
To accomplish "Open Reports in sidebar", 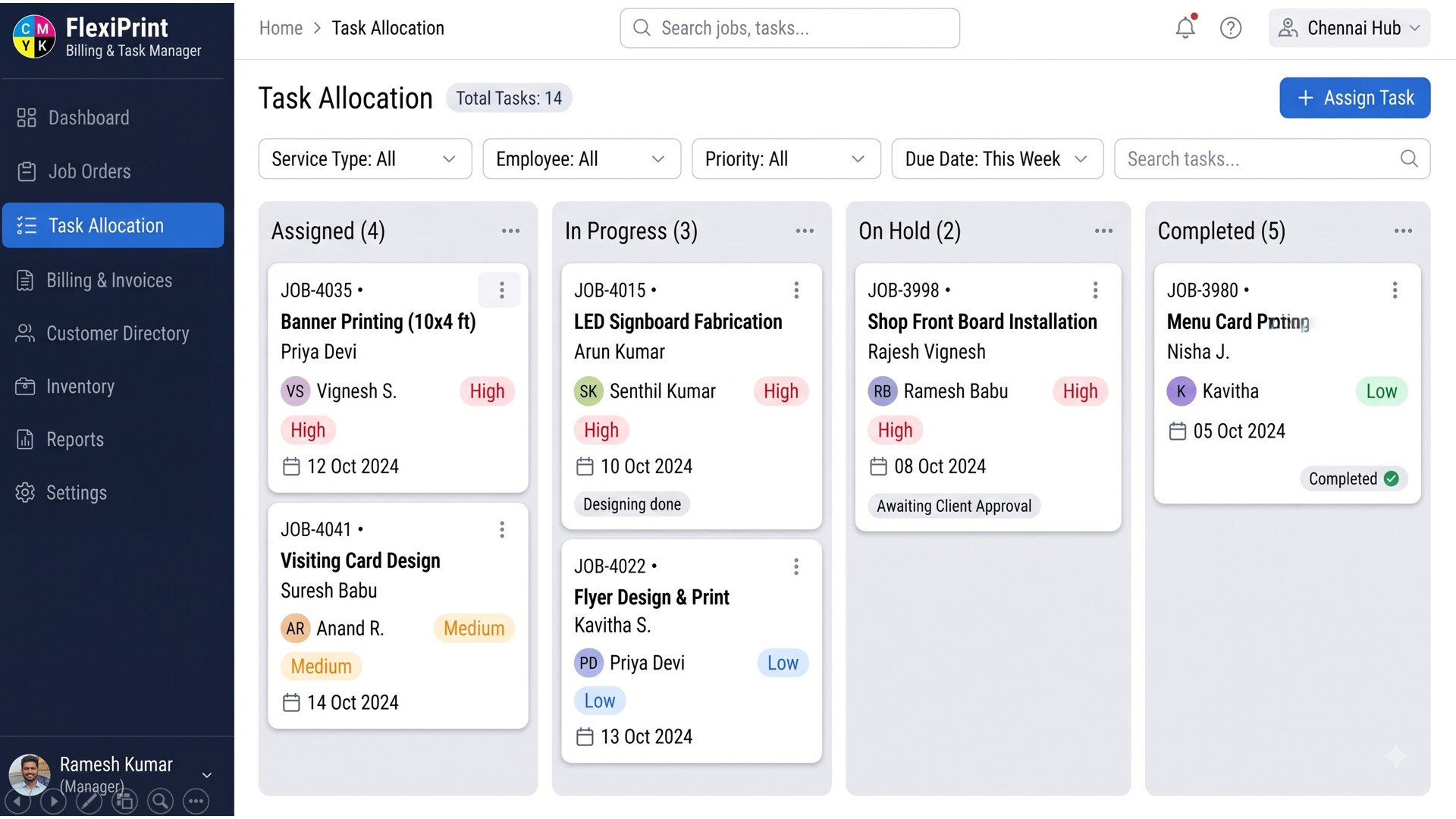I will click(113, 440).
